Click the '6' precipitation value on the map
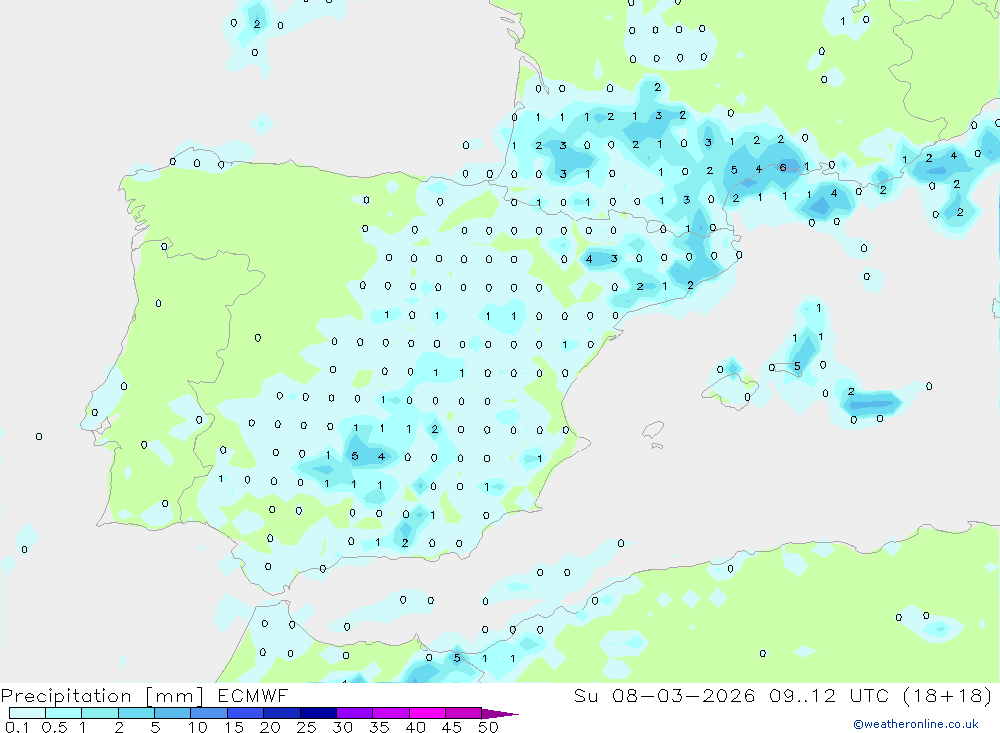 [x=783, y=168]
